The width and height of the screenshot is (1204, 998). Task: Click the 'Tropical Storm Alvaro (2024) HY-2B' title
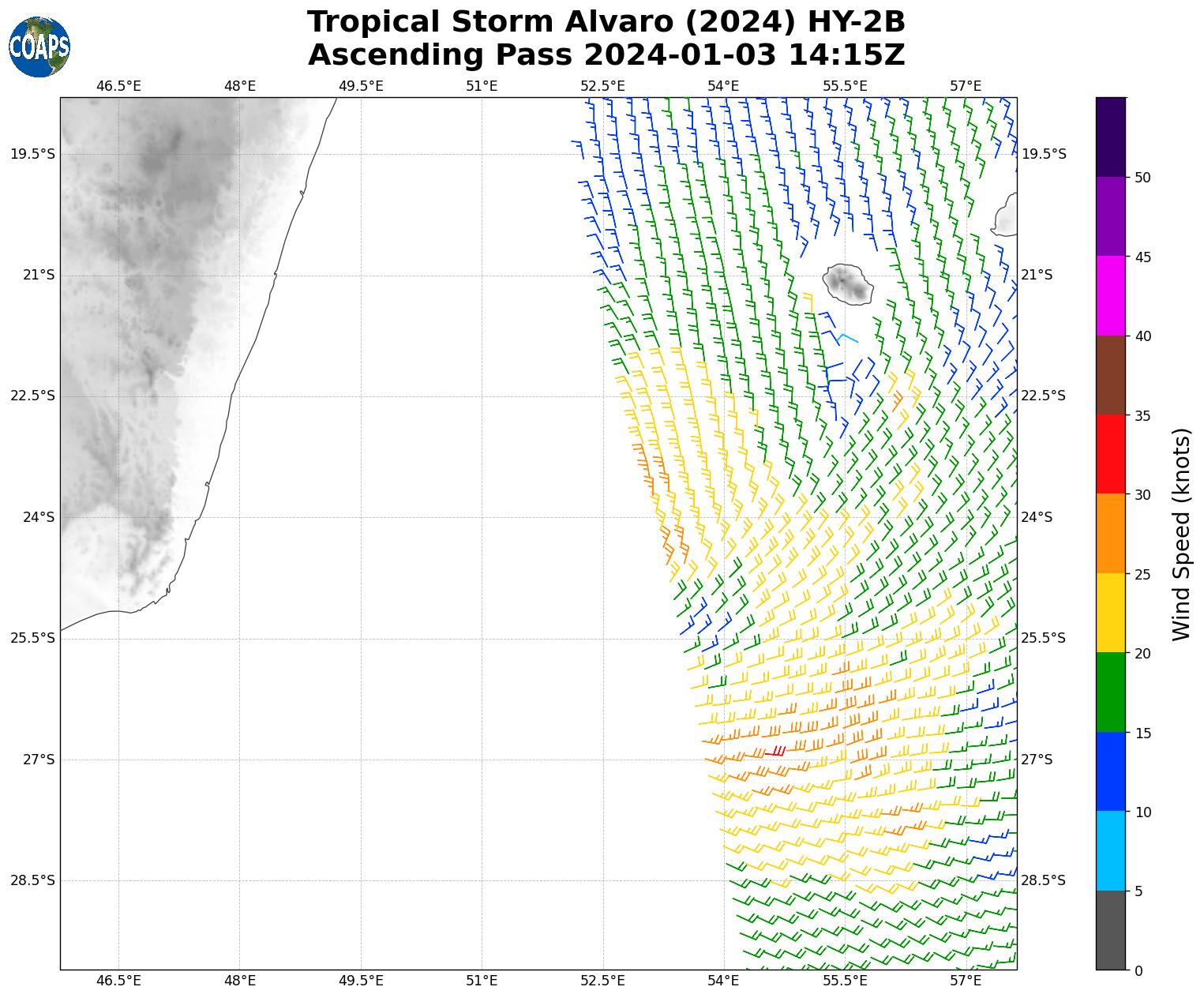pos(606,22)
